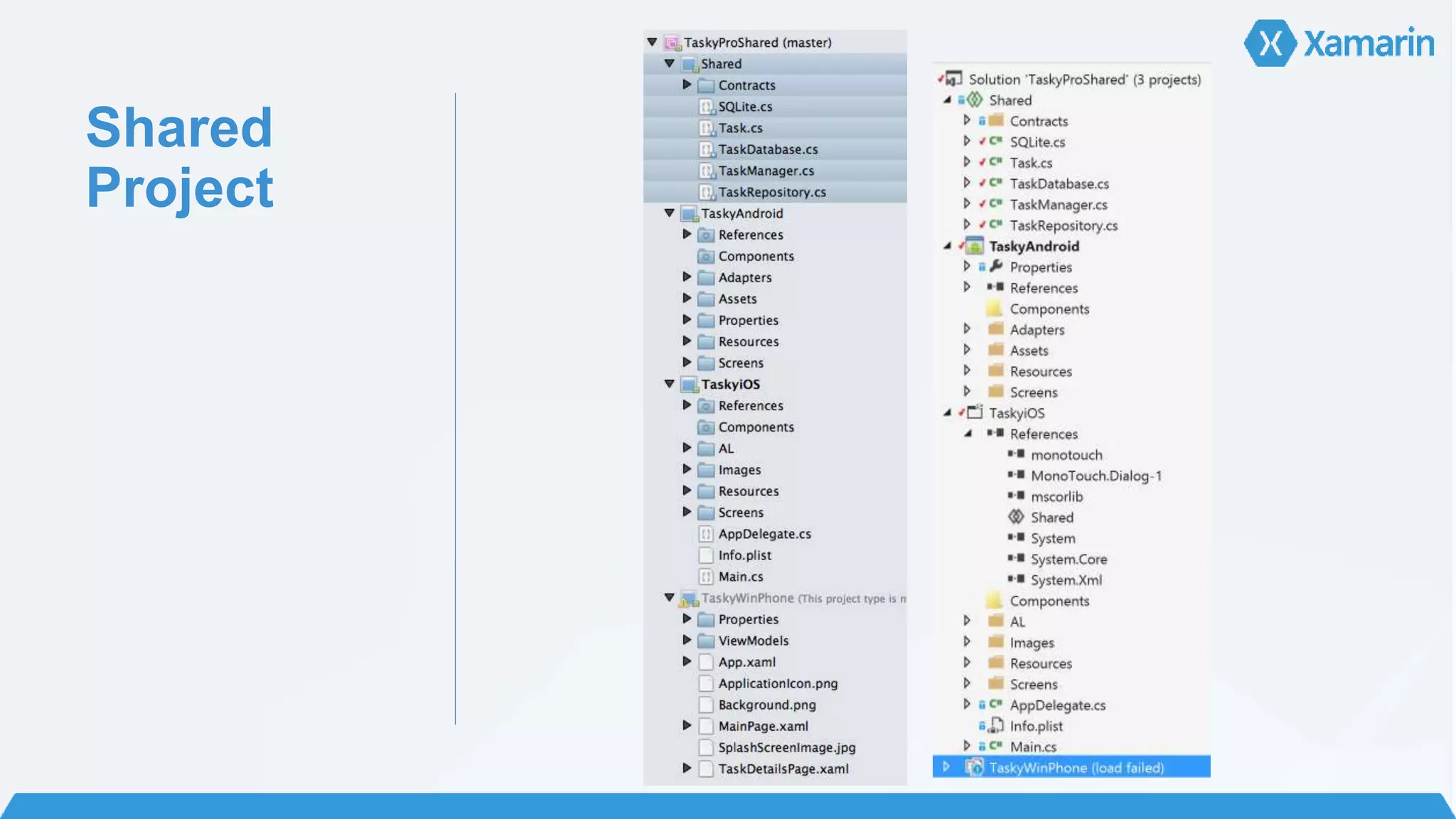Collapse the TaskyAndroid project in left tree

(x=669, y=213)
